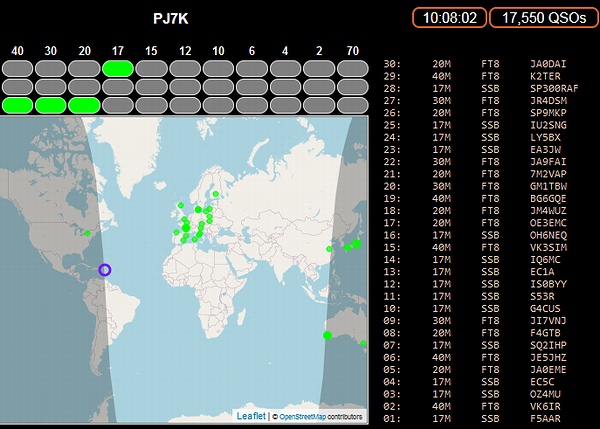Select log entry G4CUS

[472, 308]
